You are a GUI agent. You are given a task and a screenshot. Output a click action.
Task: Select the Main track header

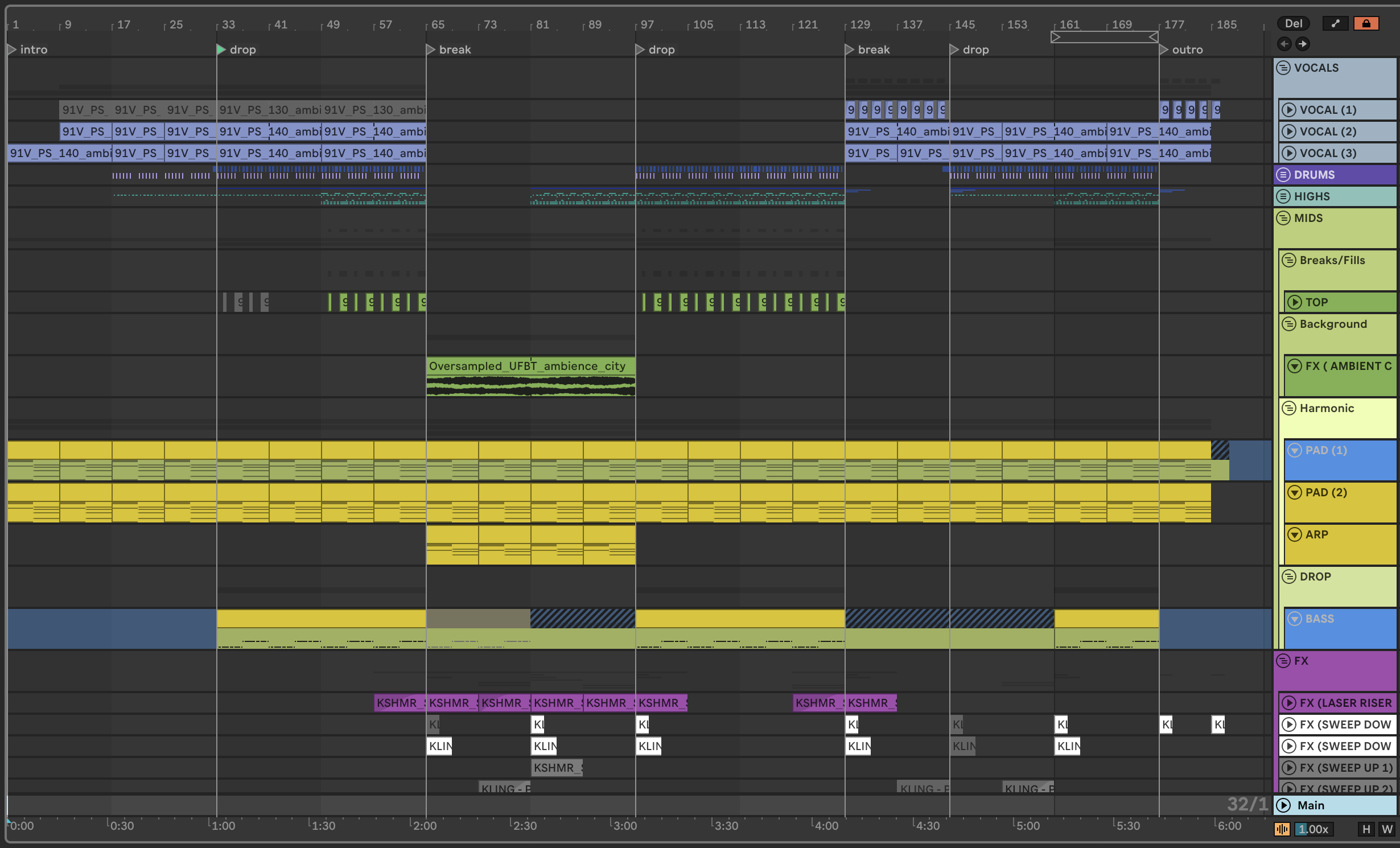[1335, 805]
